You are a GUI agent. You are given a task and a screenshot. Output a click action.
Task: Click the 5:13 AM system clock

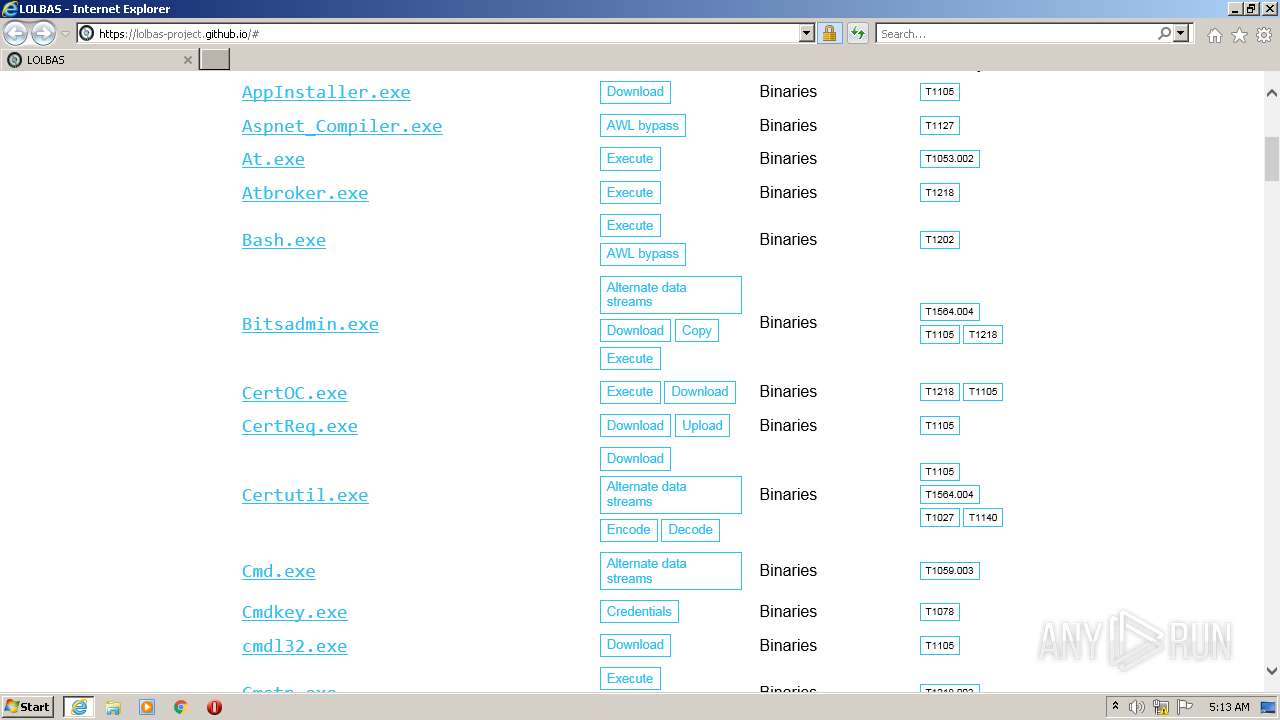[x=1229, y=707]
